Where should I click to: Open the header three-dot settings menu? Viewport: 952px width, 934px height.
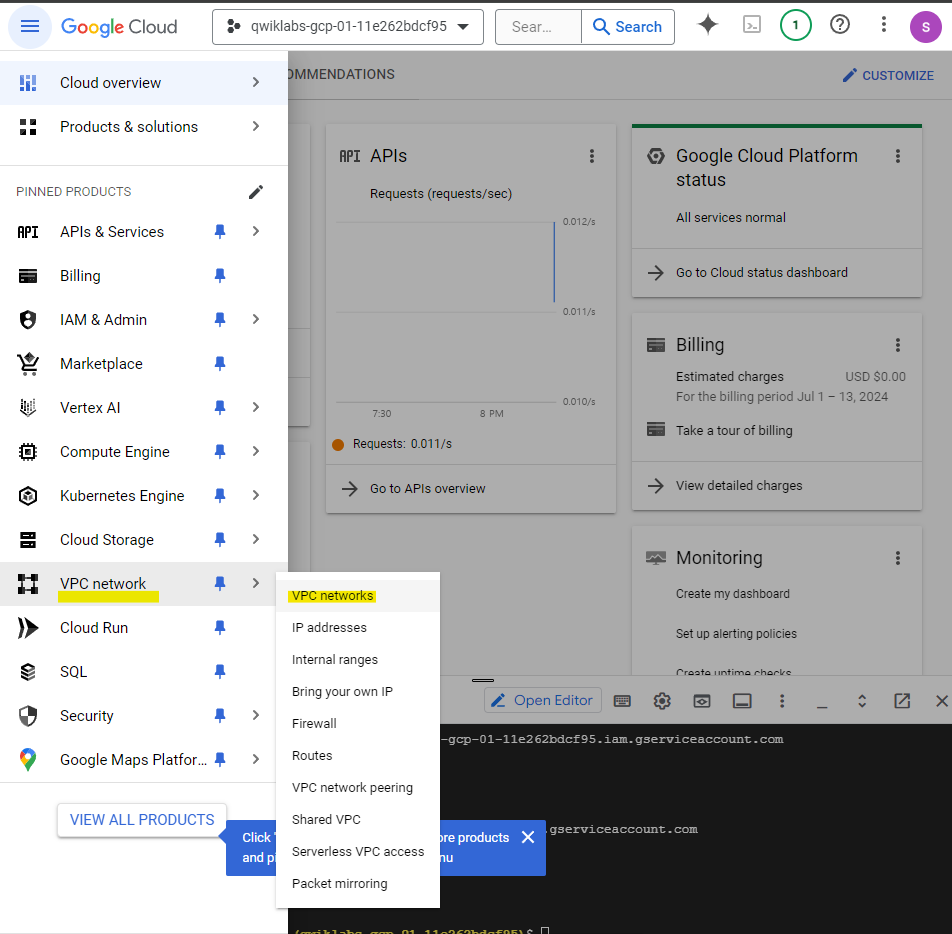tap(883, 25)
